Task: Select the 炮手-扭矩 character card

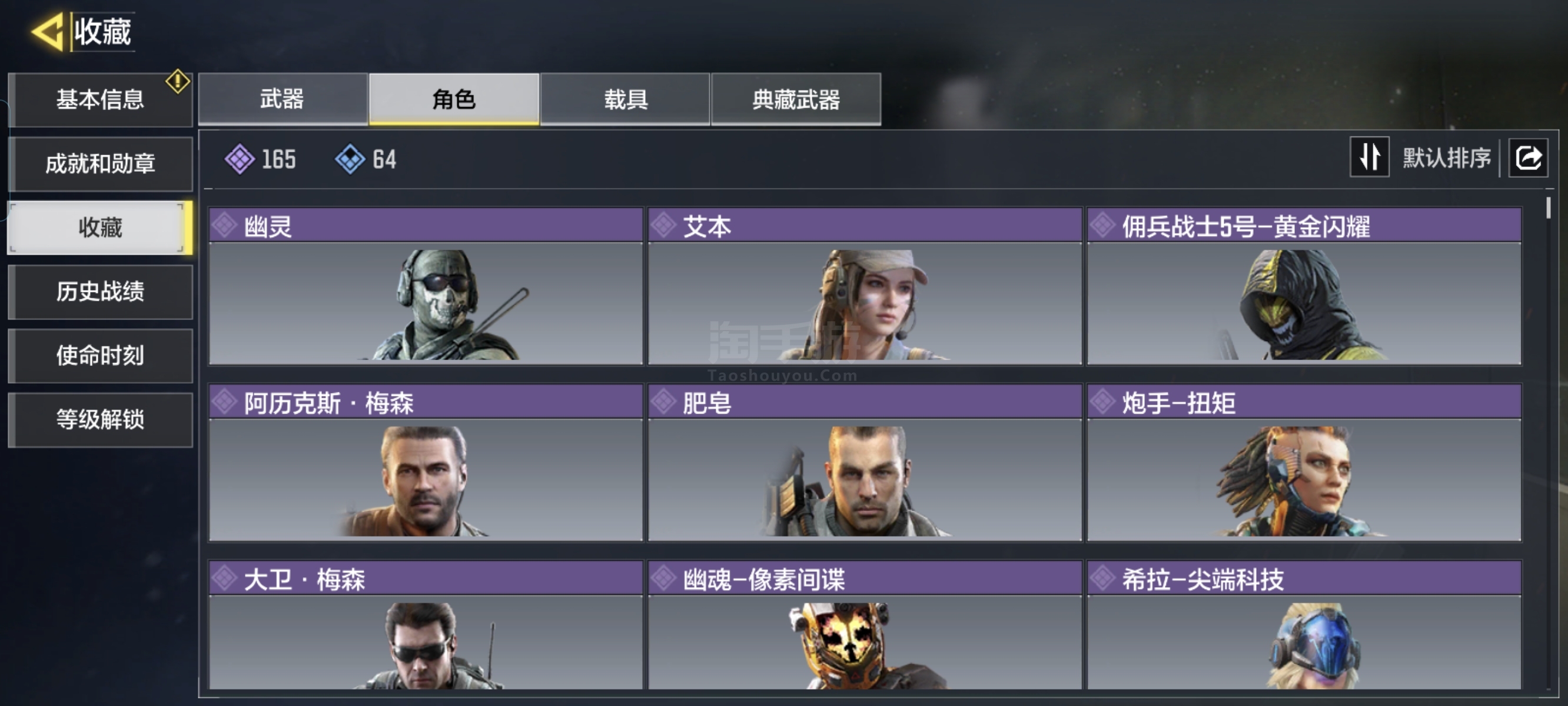Action: coord(1304,462)
